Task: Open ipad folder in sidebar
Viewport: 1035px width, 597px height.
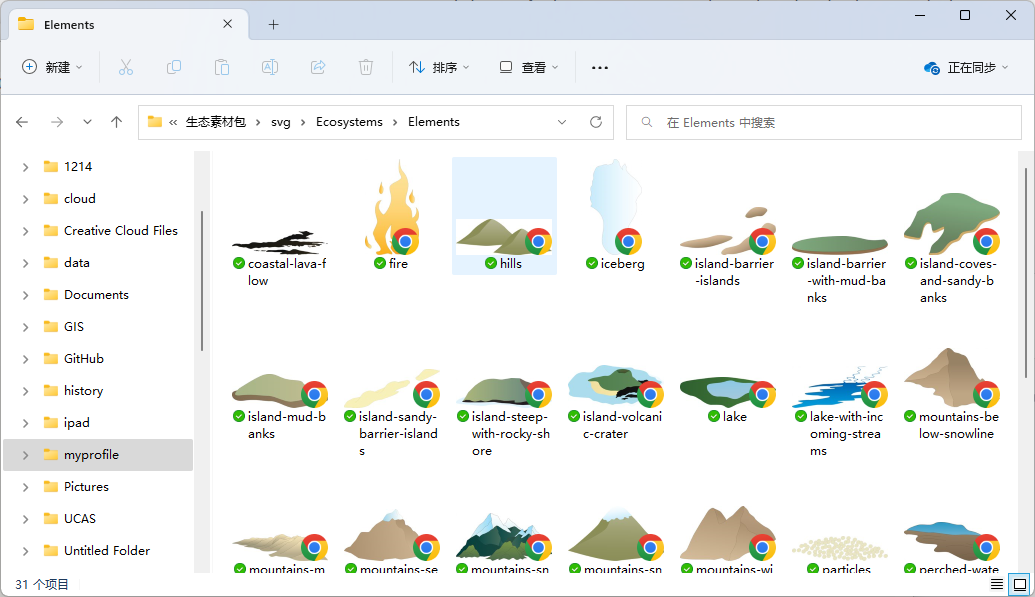Action: pyautogui.click(x=77, y=423)
